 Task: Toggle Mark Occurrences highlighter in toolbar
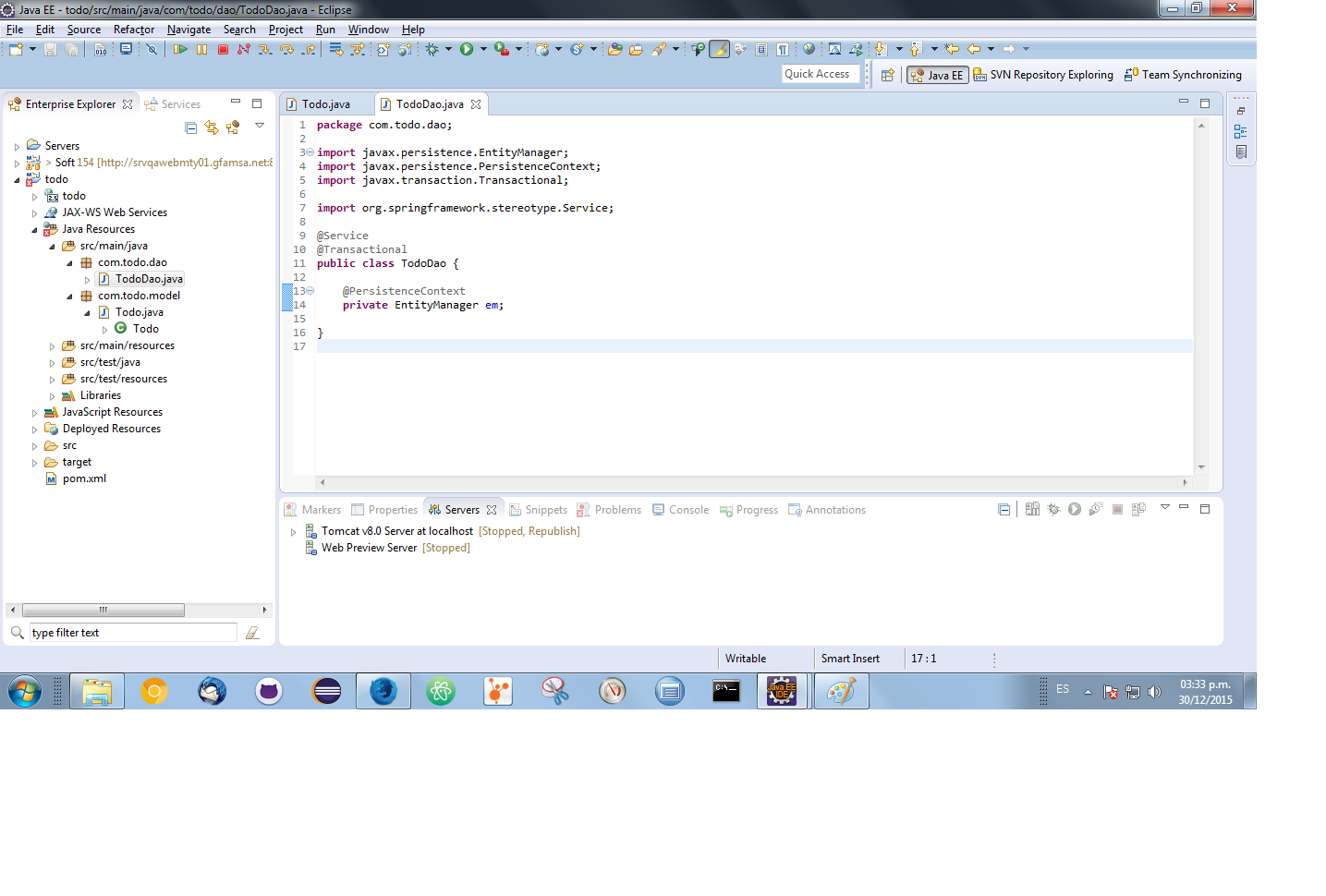(x=719, y=49)
